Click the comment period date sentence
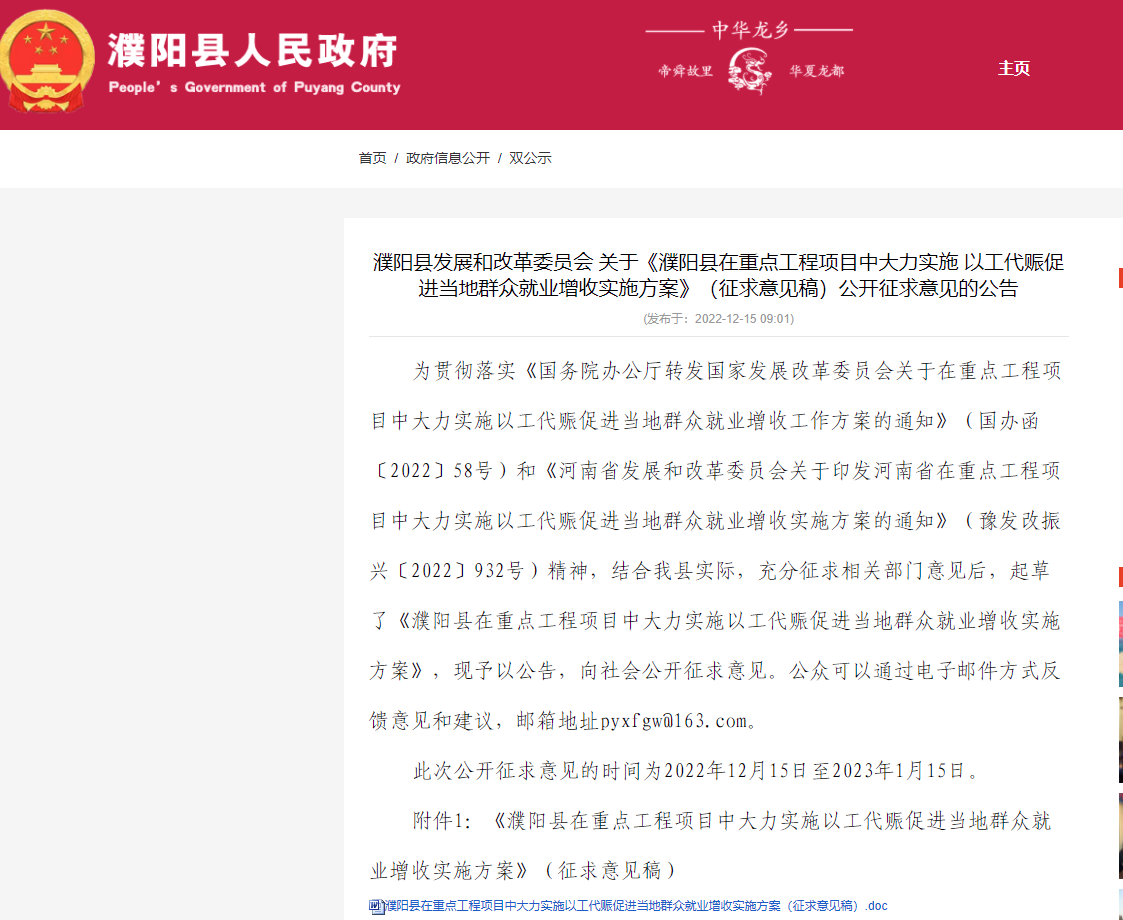 (696, 771)
